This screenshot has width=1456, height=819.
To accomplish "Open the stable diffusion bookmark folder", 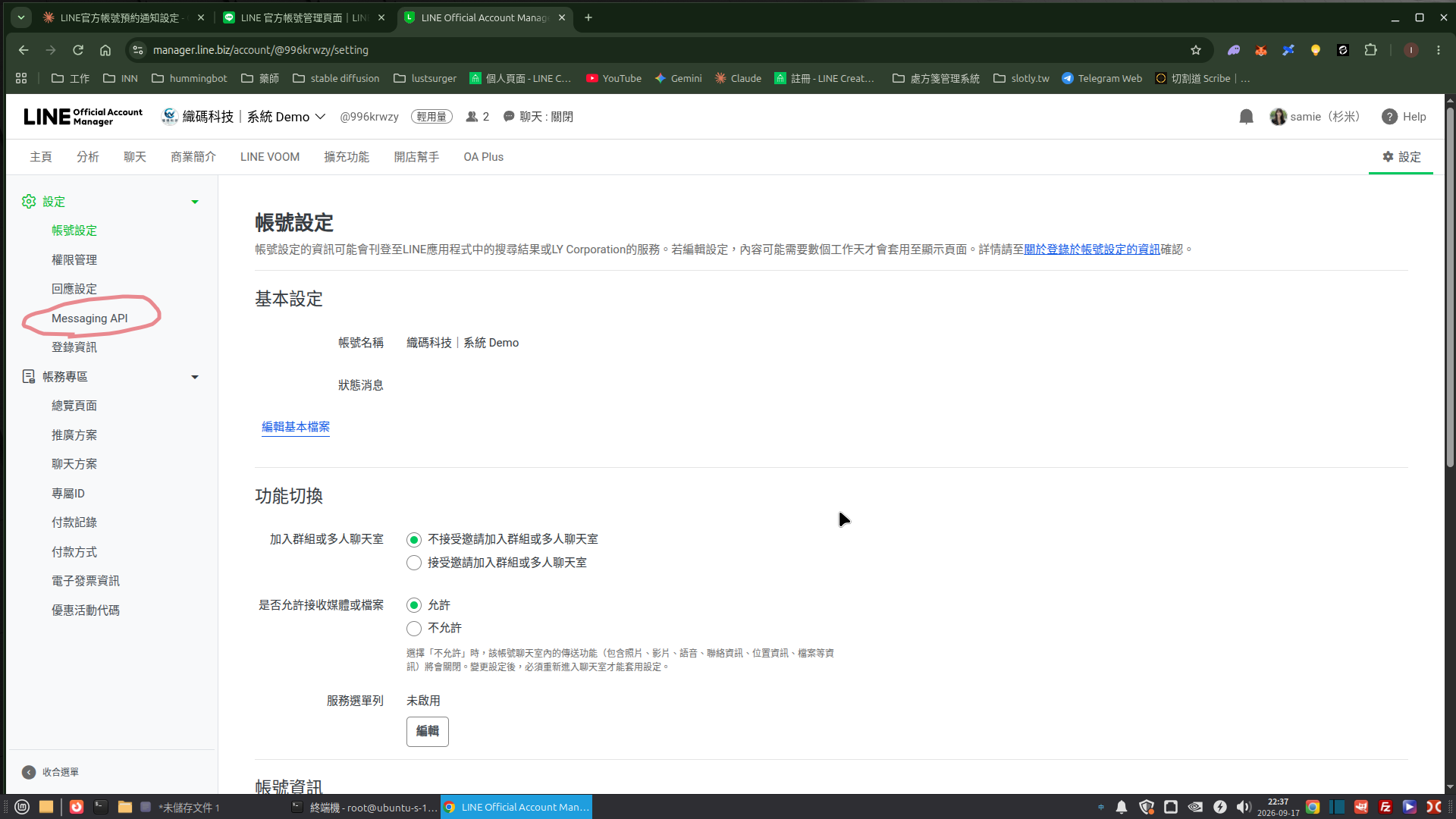I will 336,78.
